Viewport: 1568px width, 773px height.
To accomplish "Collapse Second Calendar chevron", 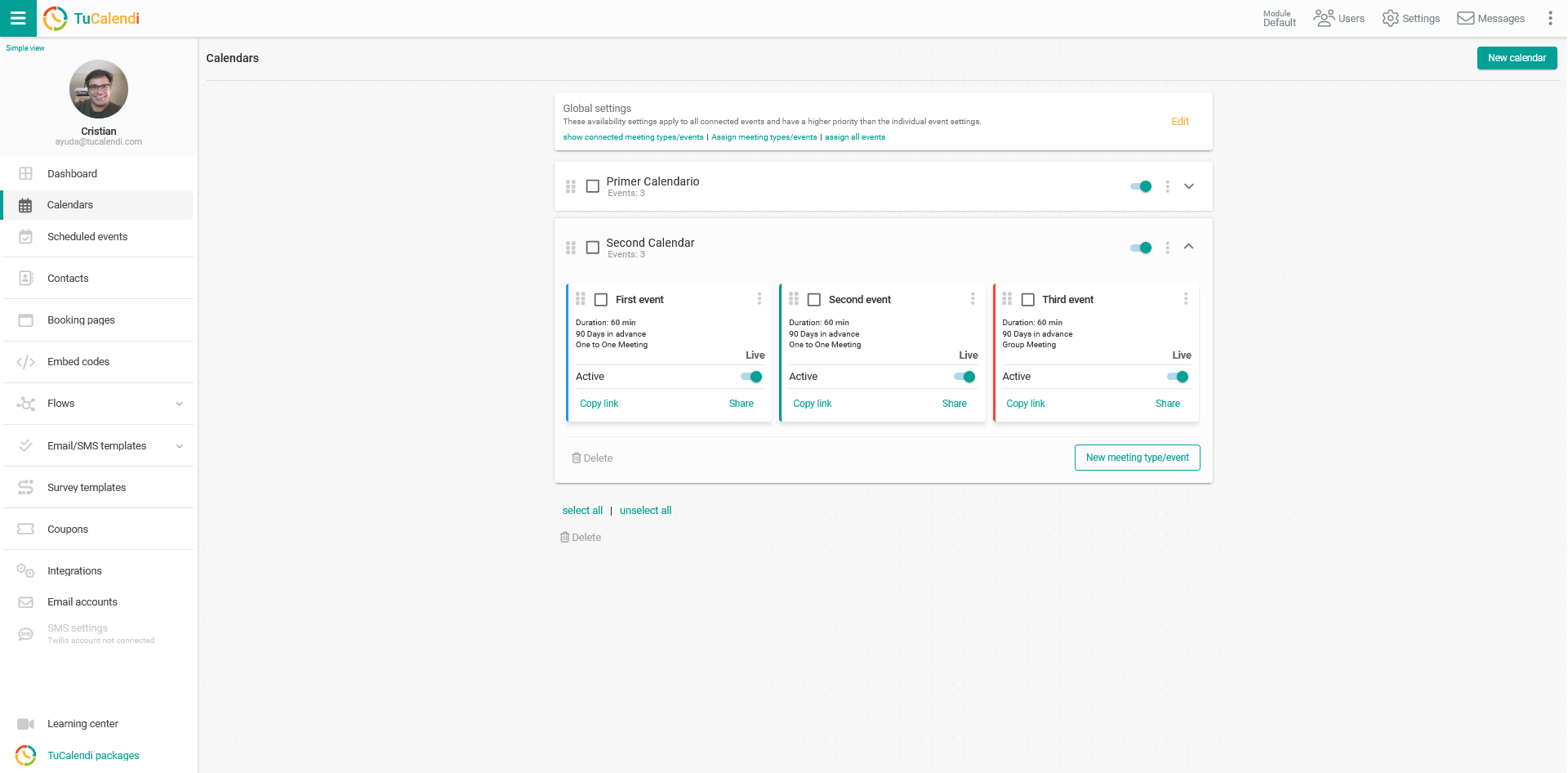I will [x=1189, y=247].
